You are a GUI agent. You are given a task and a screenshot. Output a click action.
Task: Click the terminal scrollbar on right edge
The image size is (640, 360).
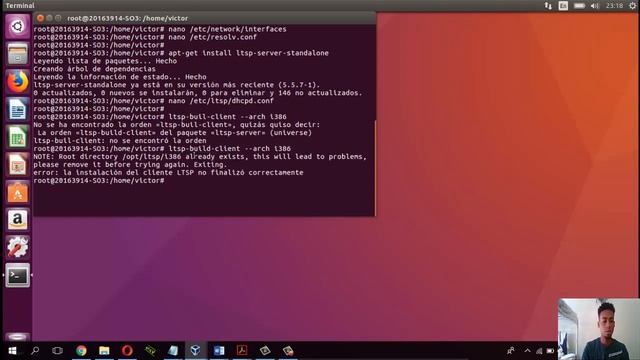coord(375,167)
